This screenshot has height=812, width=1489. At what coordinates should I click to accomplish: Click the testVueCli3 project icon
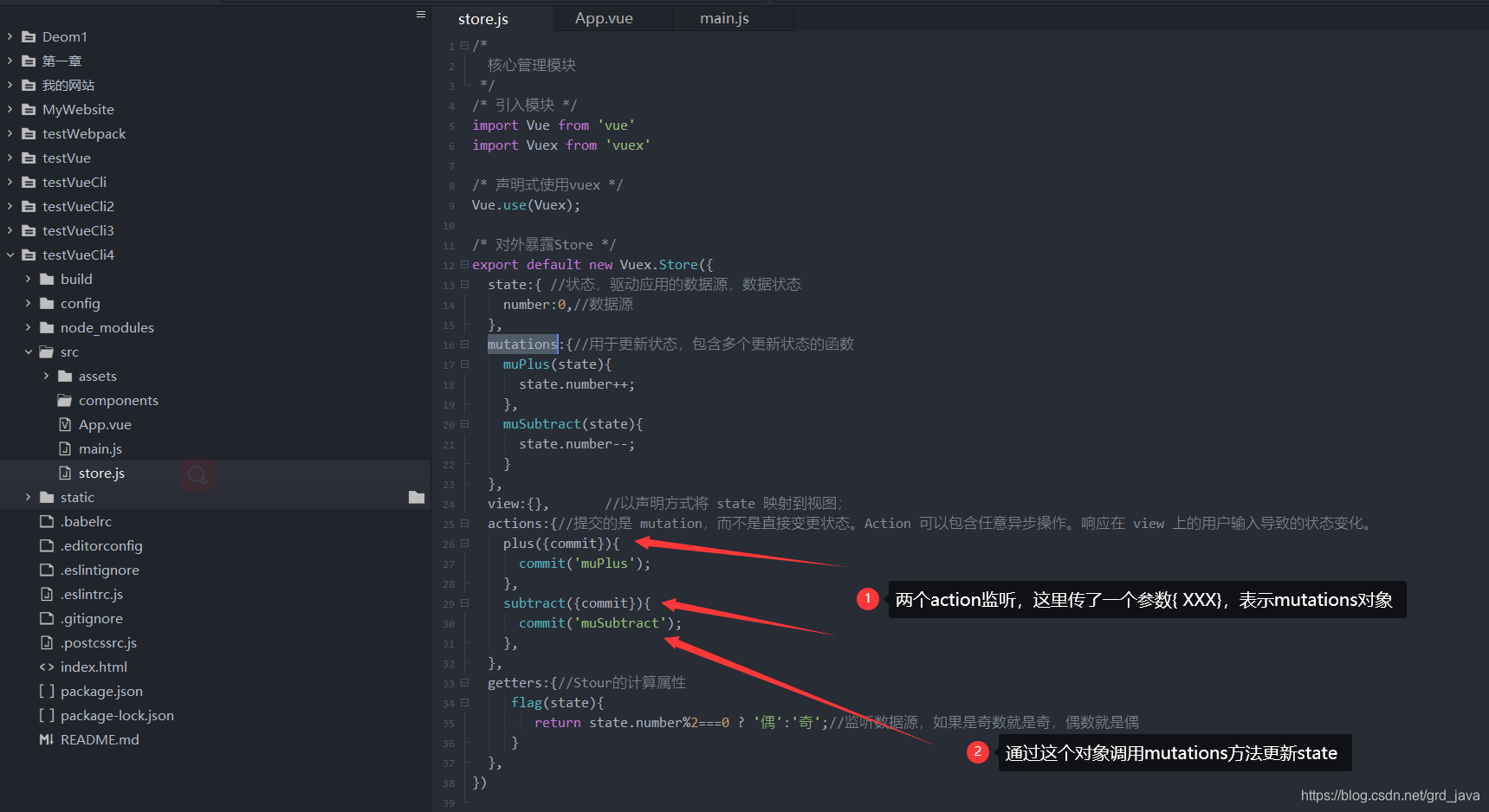(x=29, y=230)
